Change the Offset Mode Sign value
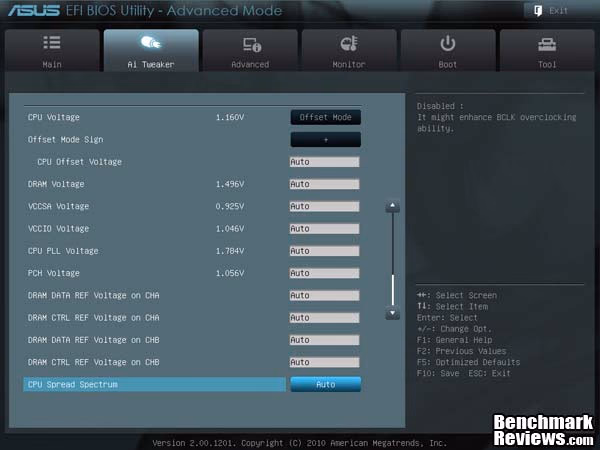The height and width of the screenshot is (450, 600). coord(326,140)
